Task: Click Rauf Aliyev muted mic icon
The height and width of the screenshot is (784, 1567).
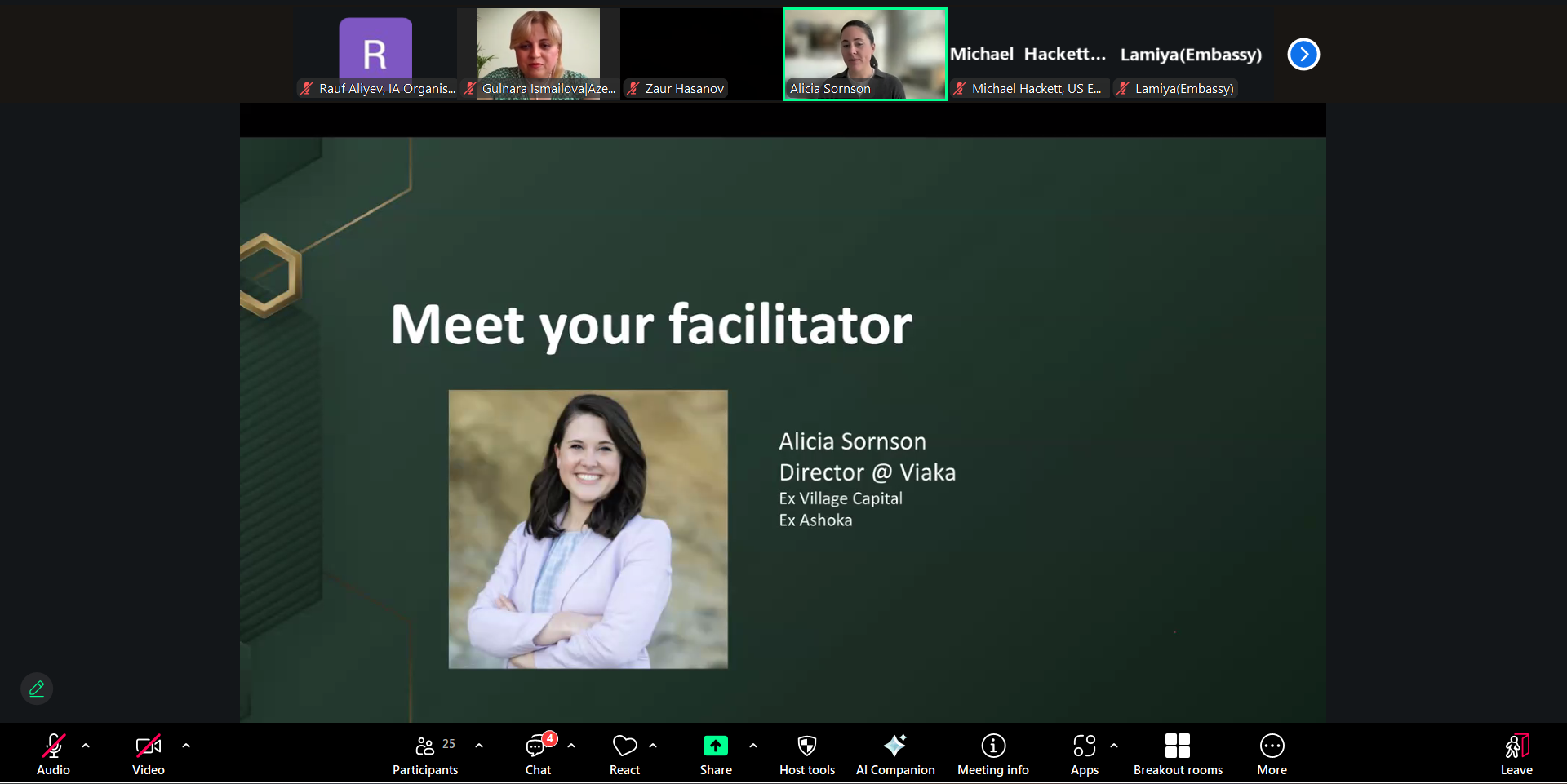Action: click(307, 88)
